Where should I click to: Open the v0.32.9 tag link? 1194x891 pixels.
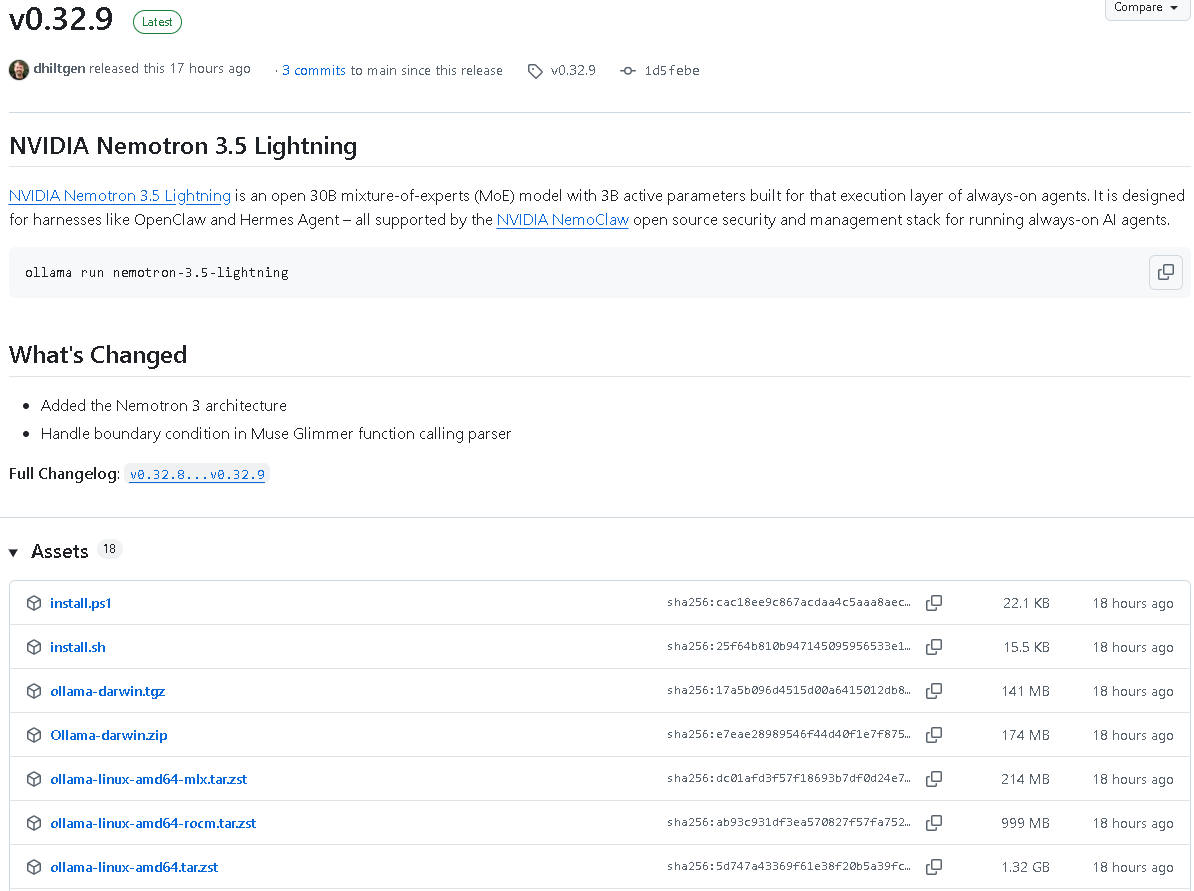[573, 70]
